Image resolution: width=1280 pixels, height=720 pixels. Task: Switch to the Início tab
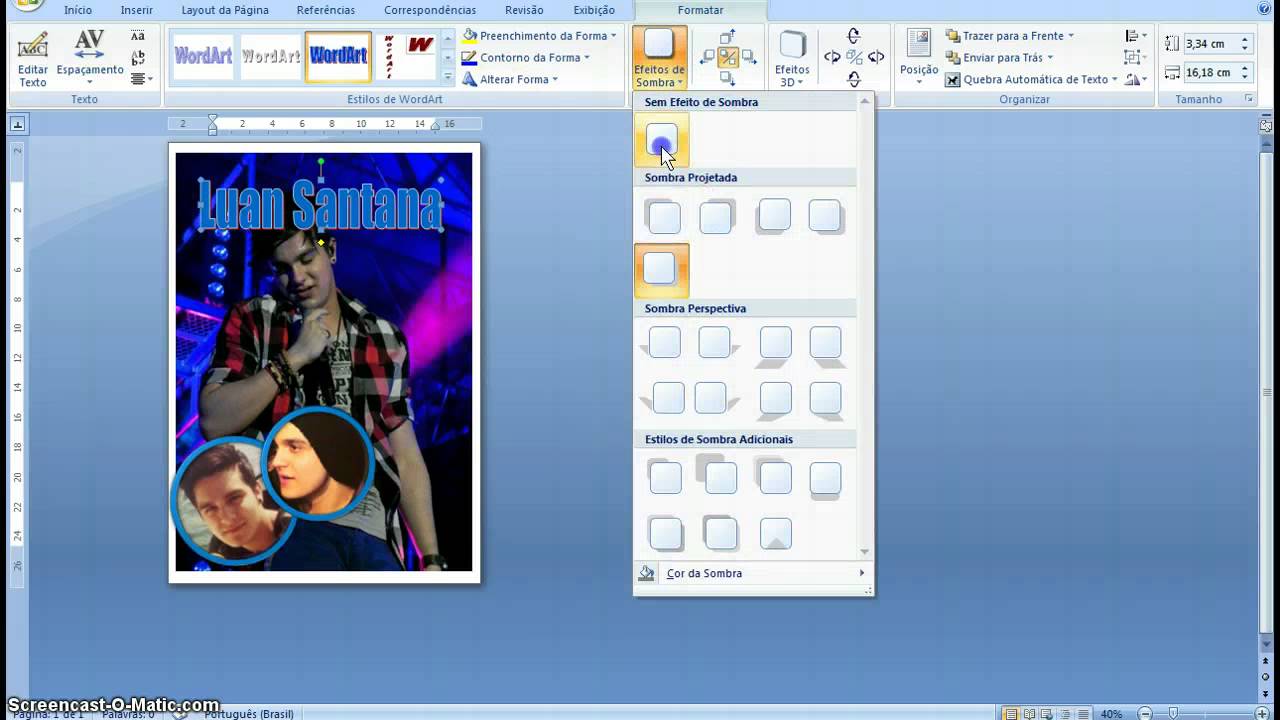pos(77,10)
